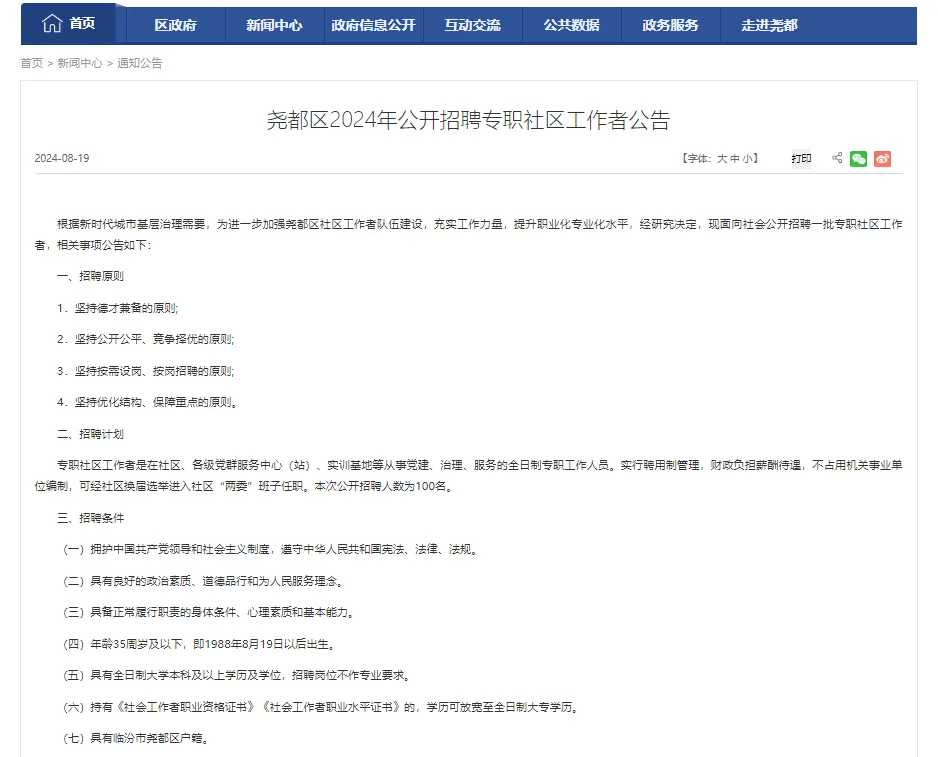Open the share icon next to 打印
This screenshot has height=757, width=938.
coord(837,158)
